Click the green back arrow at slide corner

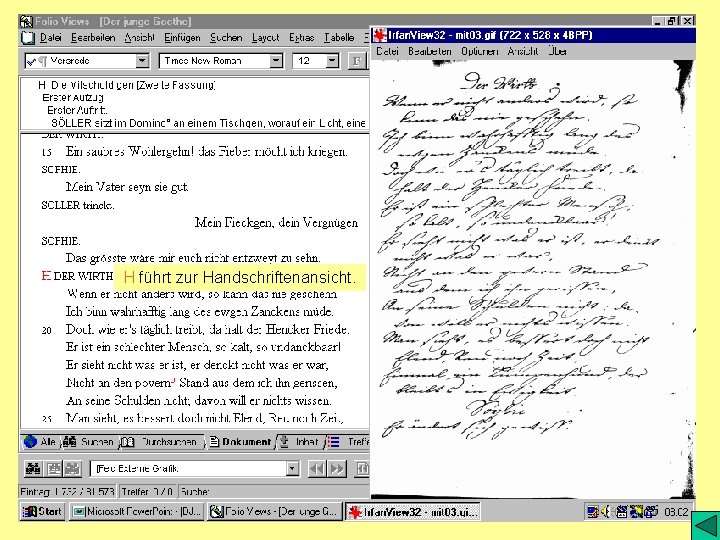pyautogui.click(x=706, y=525)
